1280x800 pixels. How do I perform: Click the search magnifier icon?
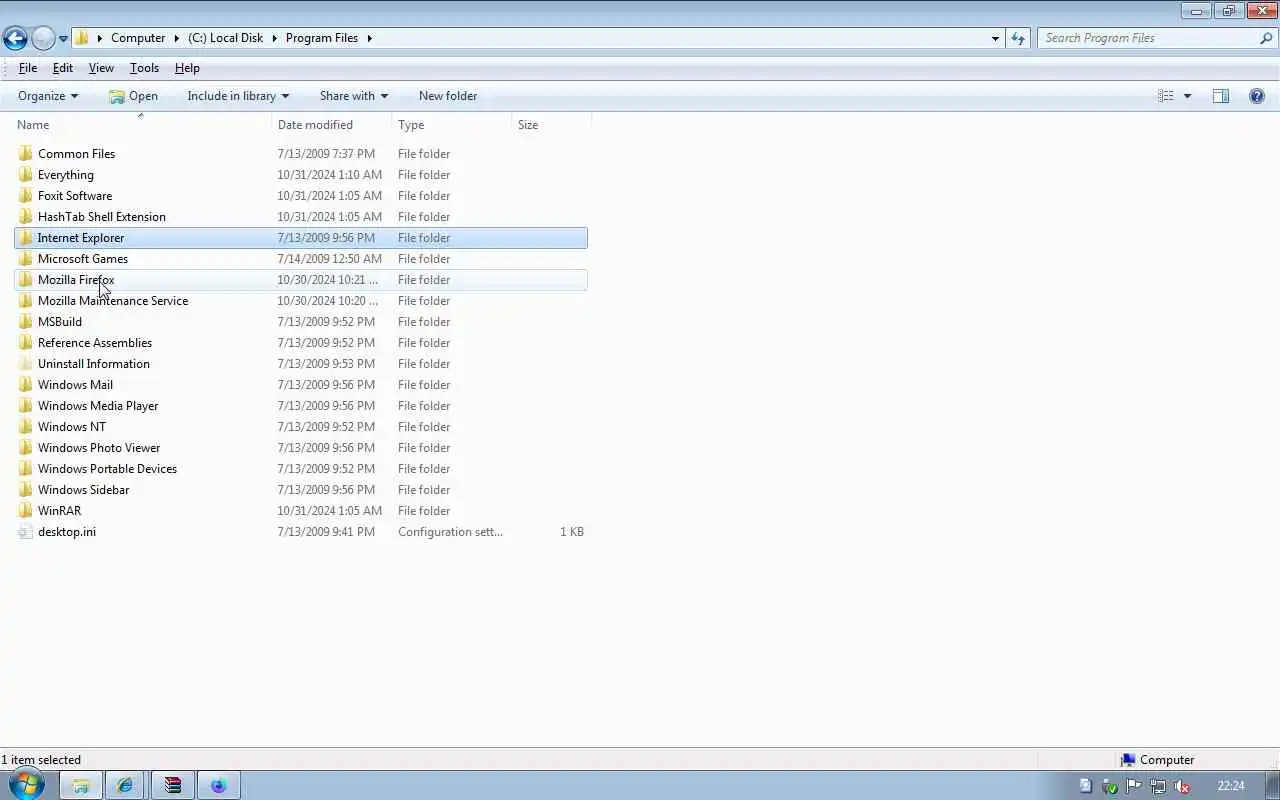[1267, 38]
